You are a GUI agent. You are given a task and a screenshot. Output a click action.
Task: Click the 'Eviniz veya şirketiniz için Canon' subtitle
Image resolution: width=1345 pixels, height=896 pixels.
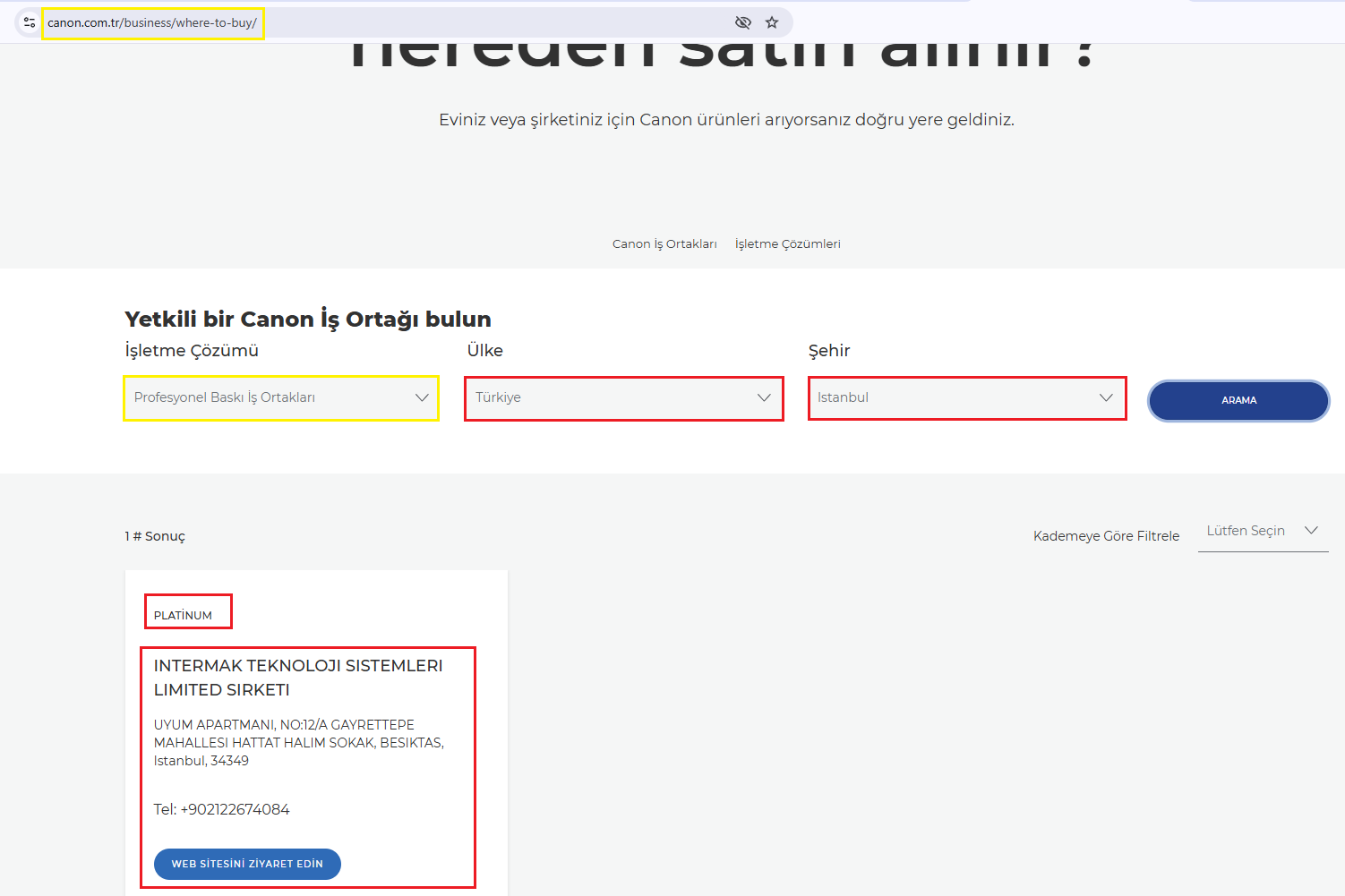(x=726, y=119)
